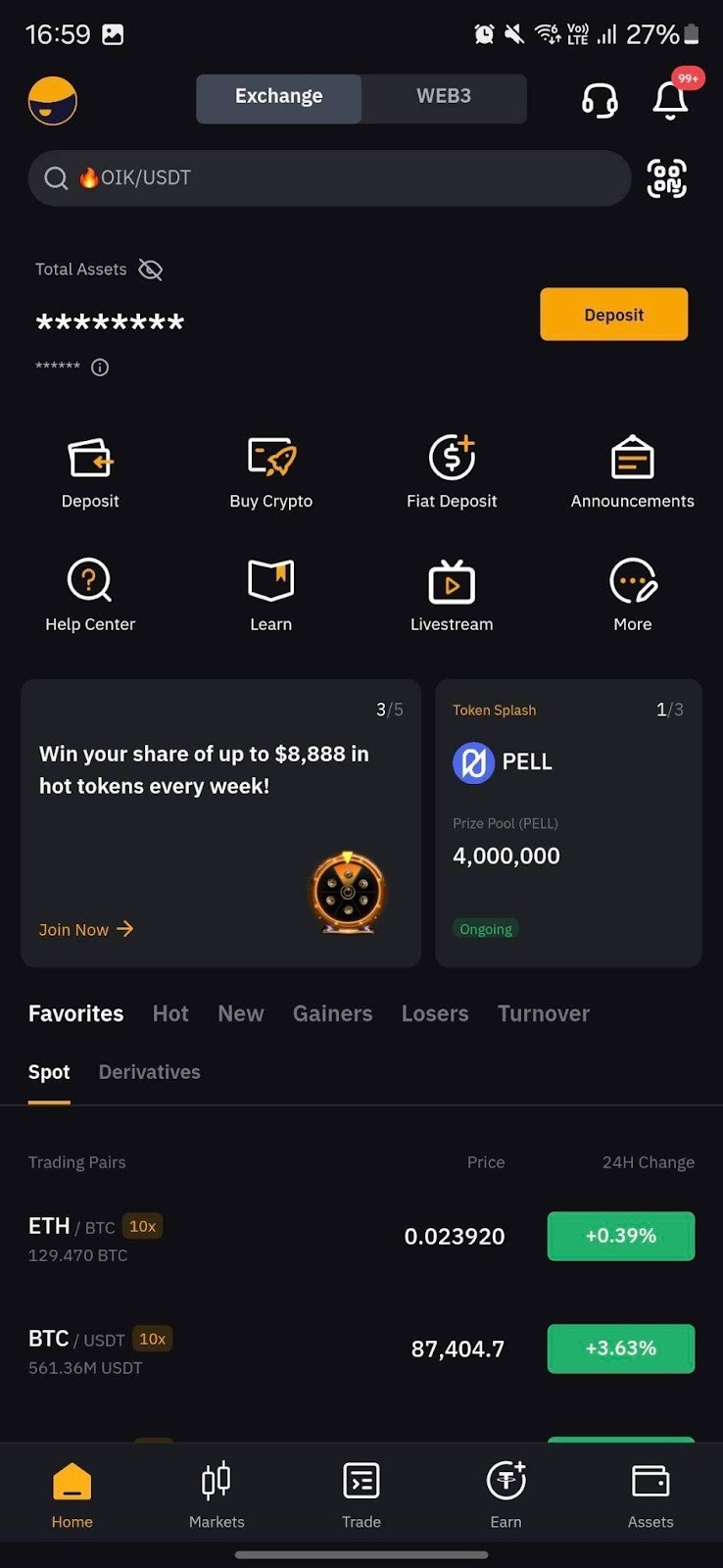Screen dimensions: 723x1568
Task: Open notifications bell icon
Action: pos(670,100)
